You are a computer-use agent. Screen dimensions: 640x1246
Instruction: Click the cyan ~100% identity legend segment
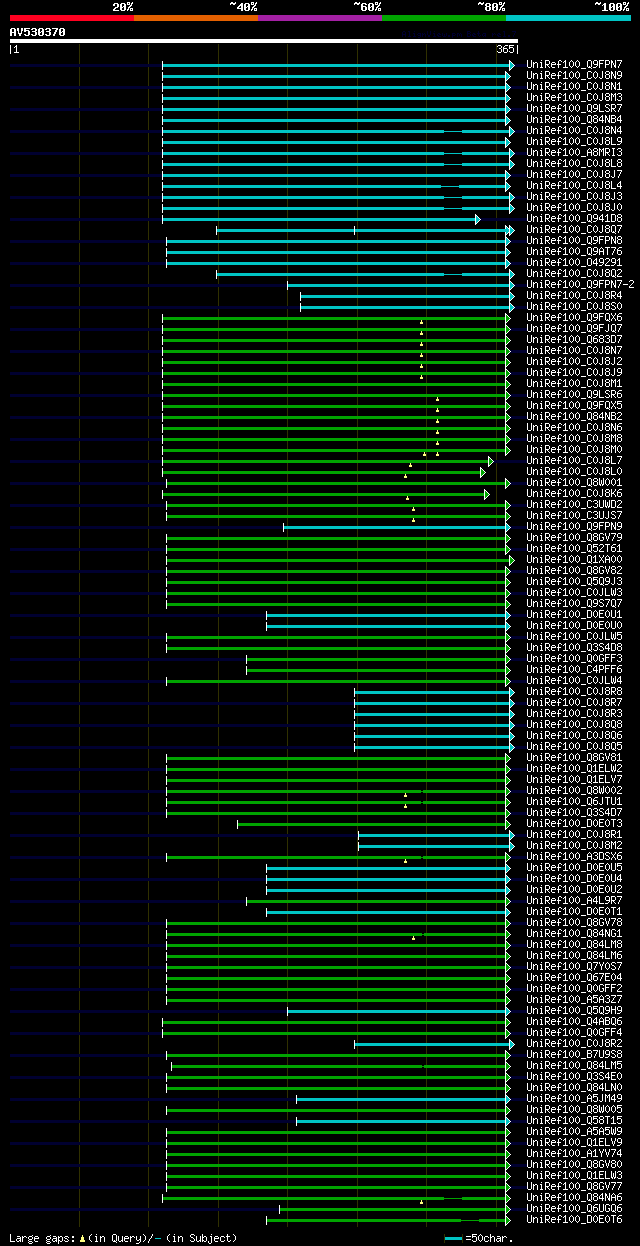568,18
